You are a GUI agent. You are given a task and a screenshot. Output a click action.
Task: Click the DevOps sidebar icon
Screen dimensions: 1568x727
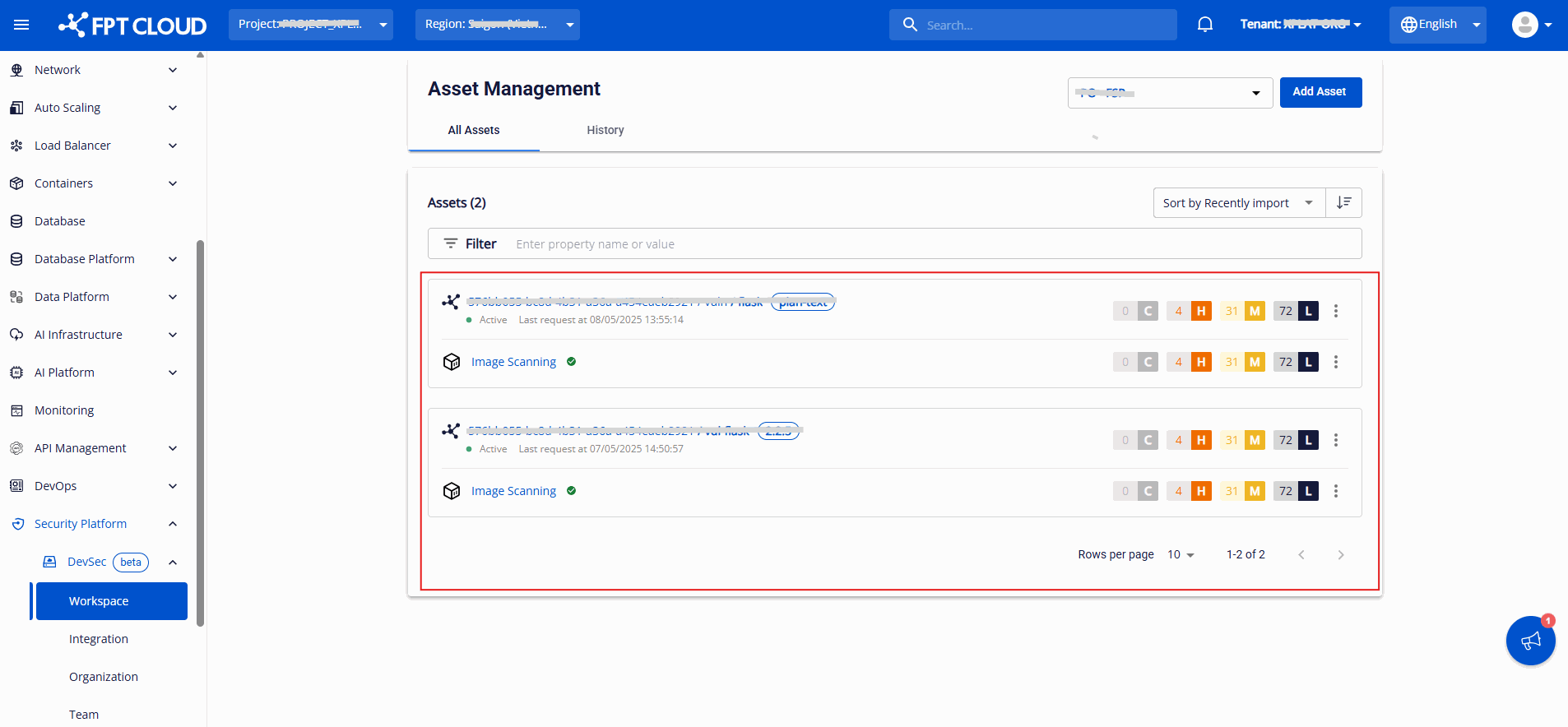[16, 486]
